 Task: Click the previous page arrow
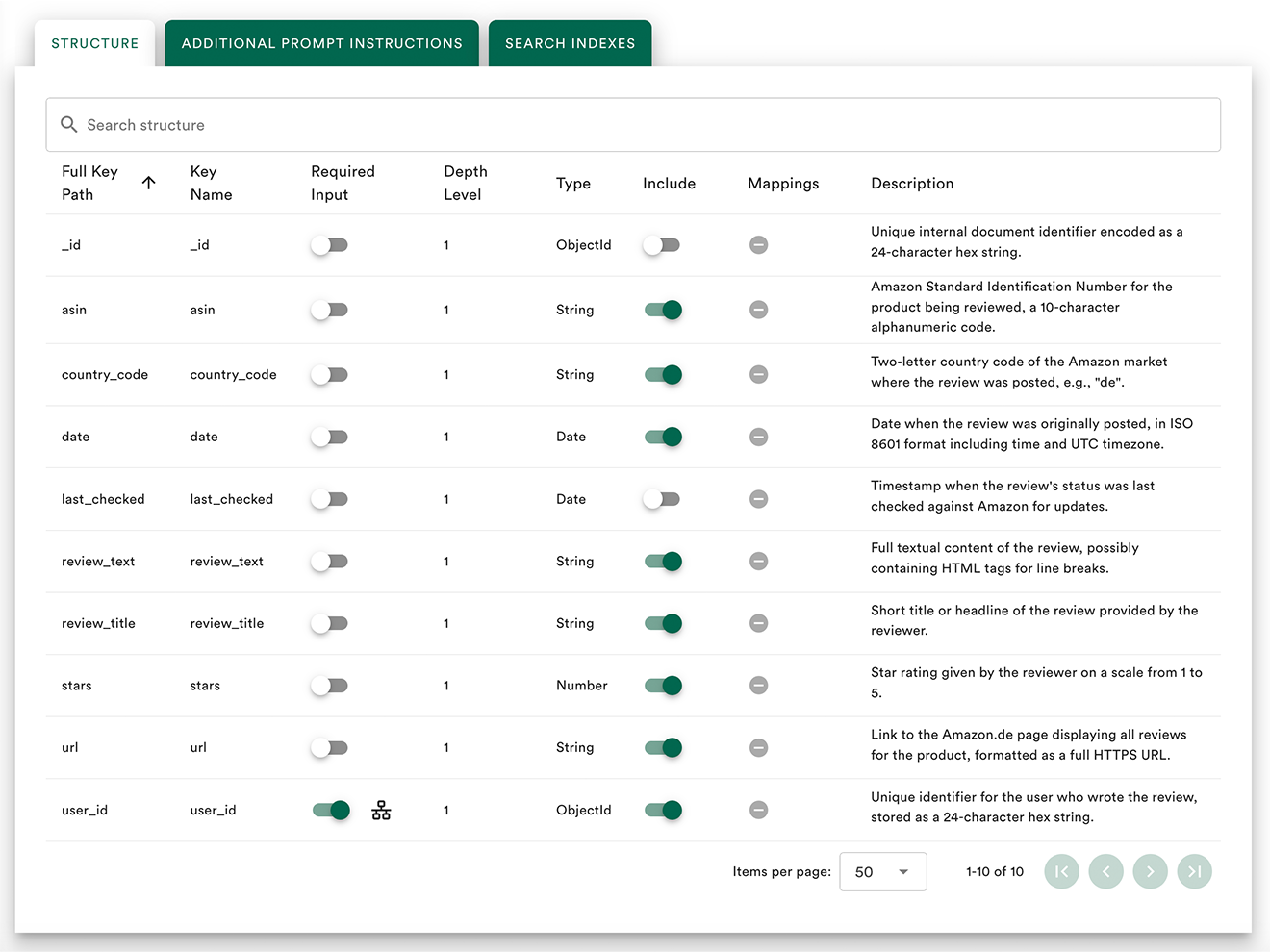click(x=1105, y=872)
